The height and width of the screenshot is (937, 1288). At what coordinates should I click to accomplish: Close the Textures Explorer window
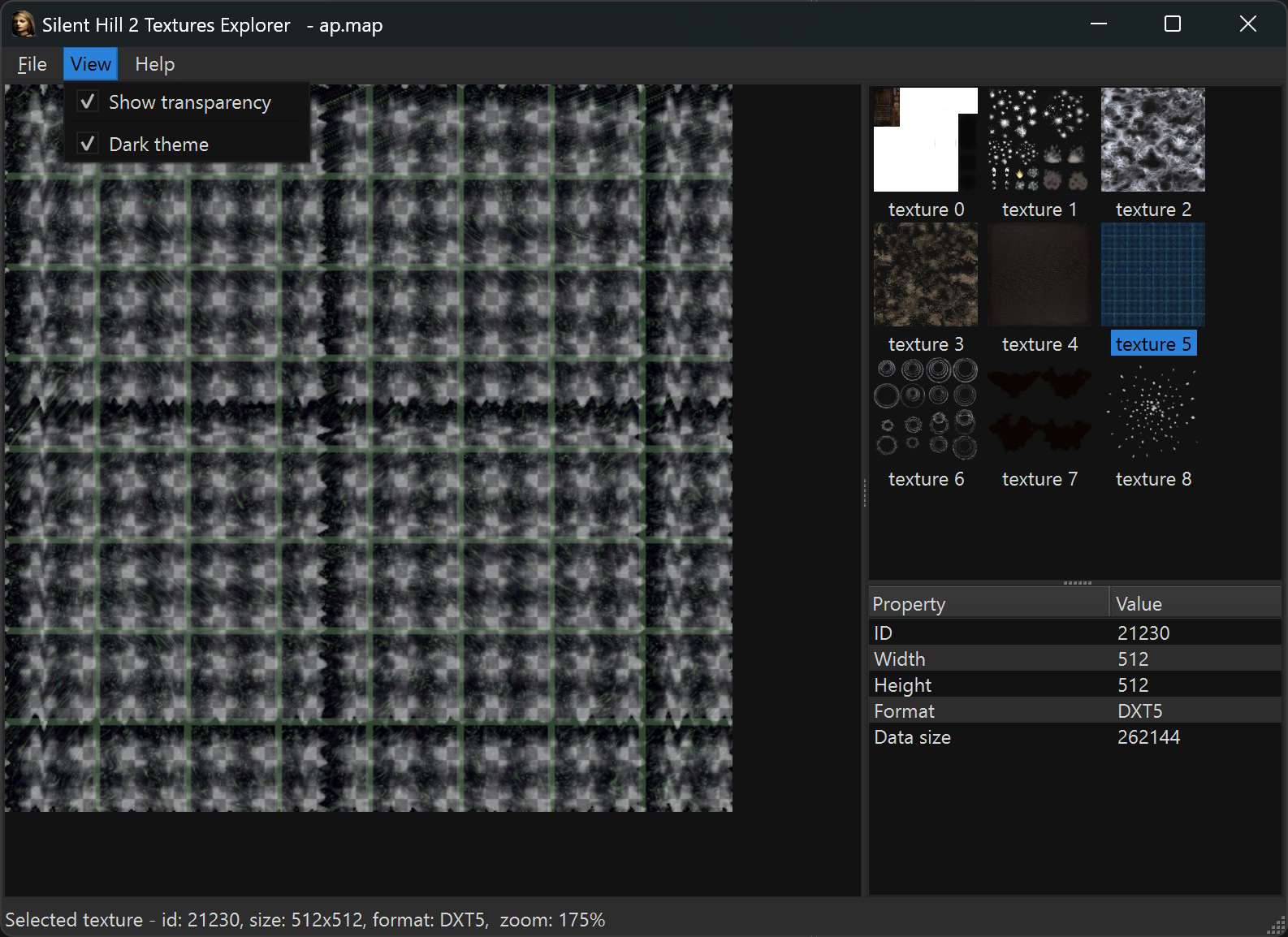1248,24
